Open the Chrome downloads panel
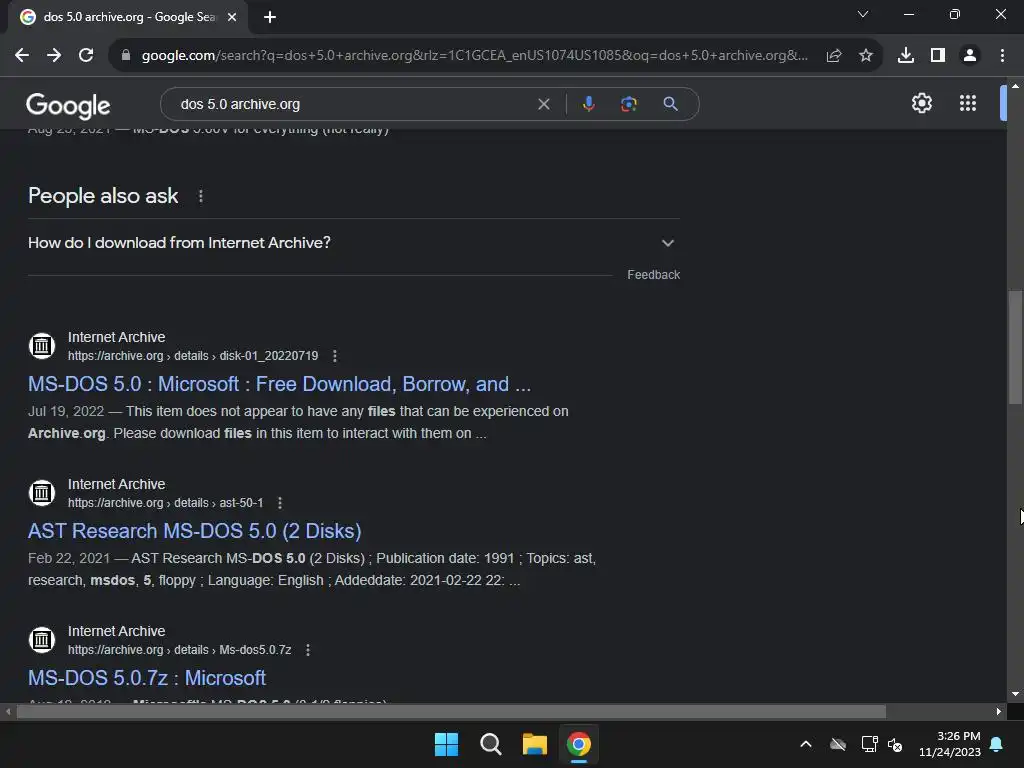The image size is (1024, 768). point(906,56)
